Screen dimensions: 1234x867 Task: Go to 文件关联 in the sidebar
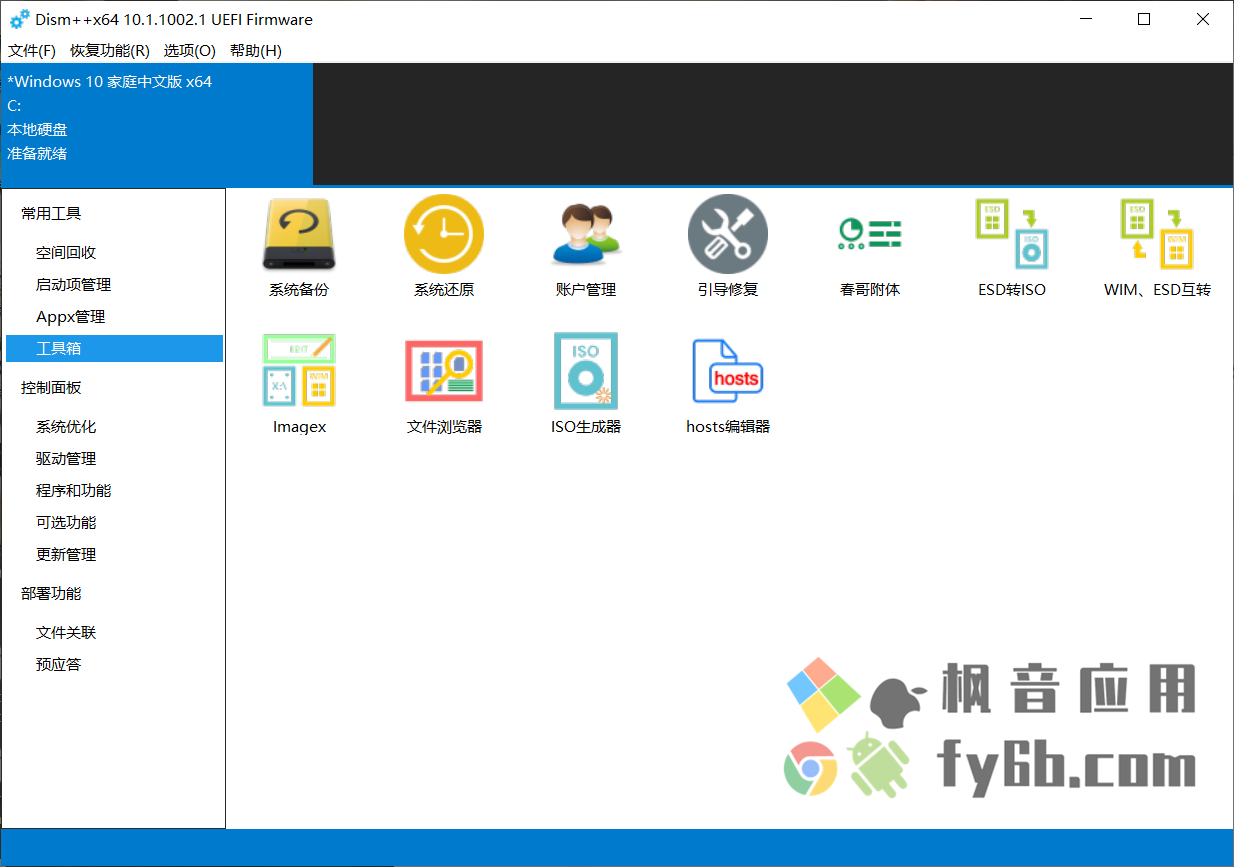pyautogui.click(x=114, y=633)
